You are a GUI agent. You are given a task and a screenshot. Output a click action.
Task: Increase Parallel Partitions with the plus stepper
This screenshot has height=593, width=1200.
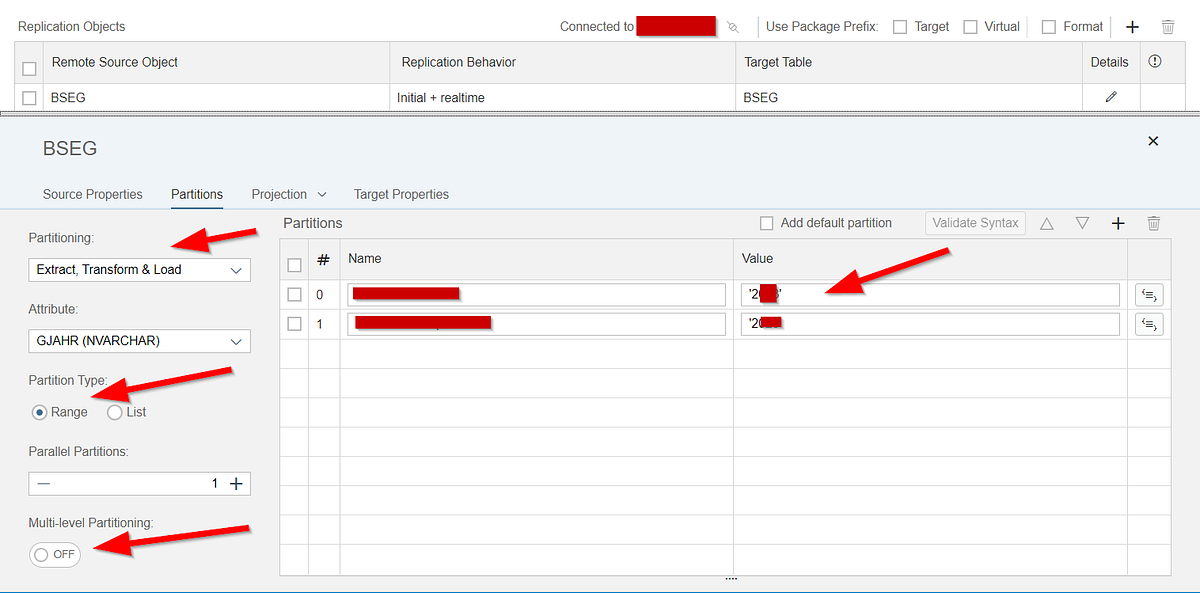click(x=236, y=483)
